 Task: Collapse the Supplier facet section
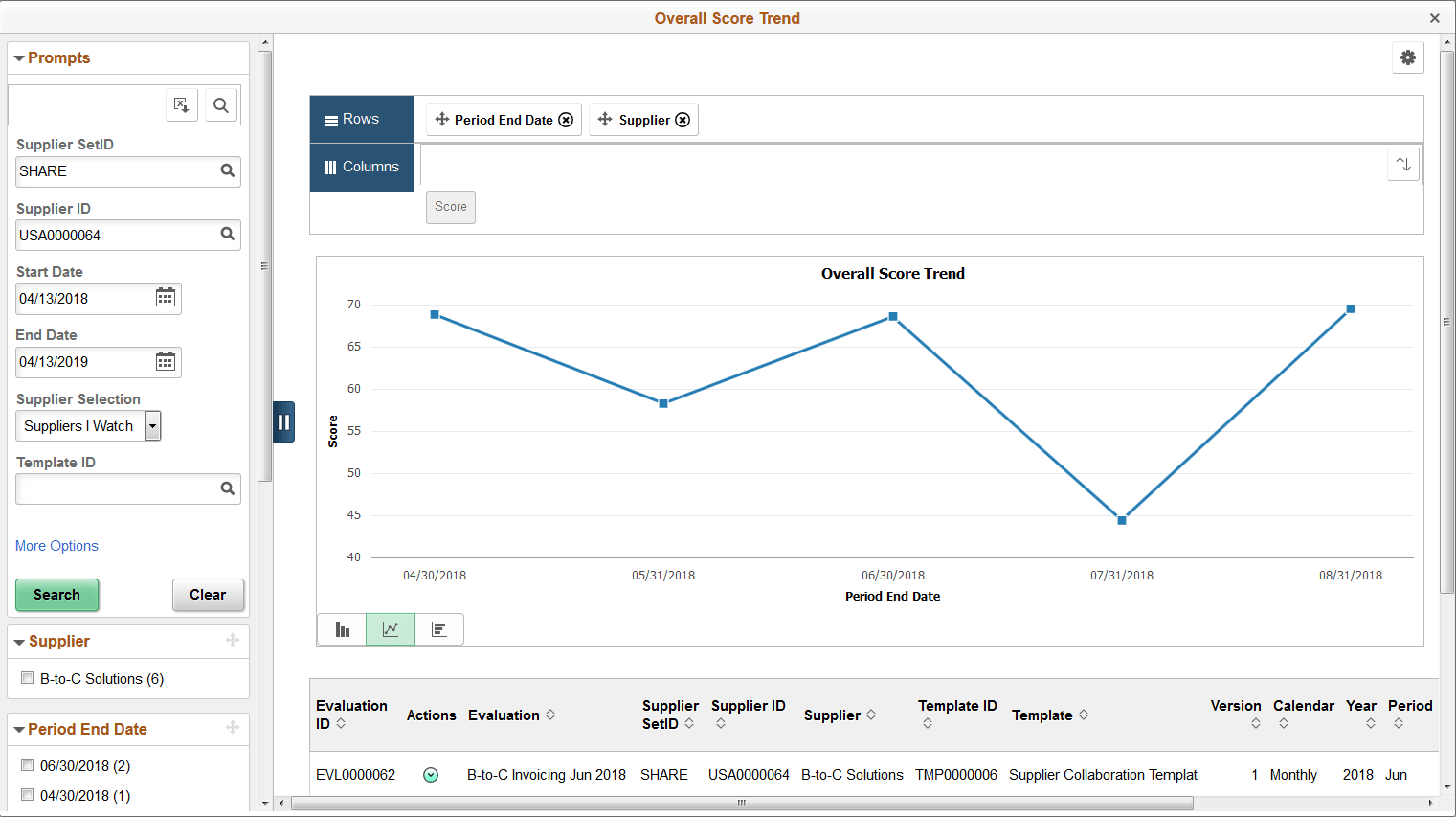[x=19, y=641]
